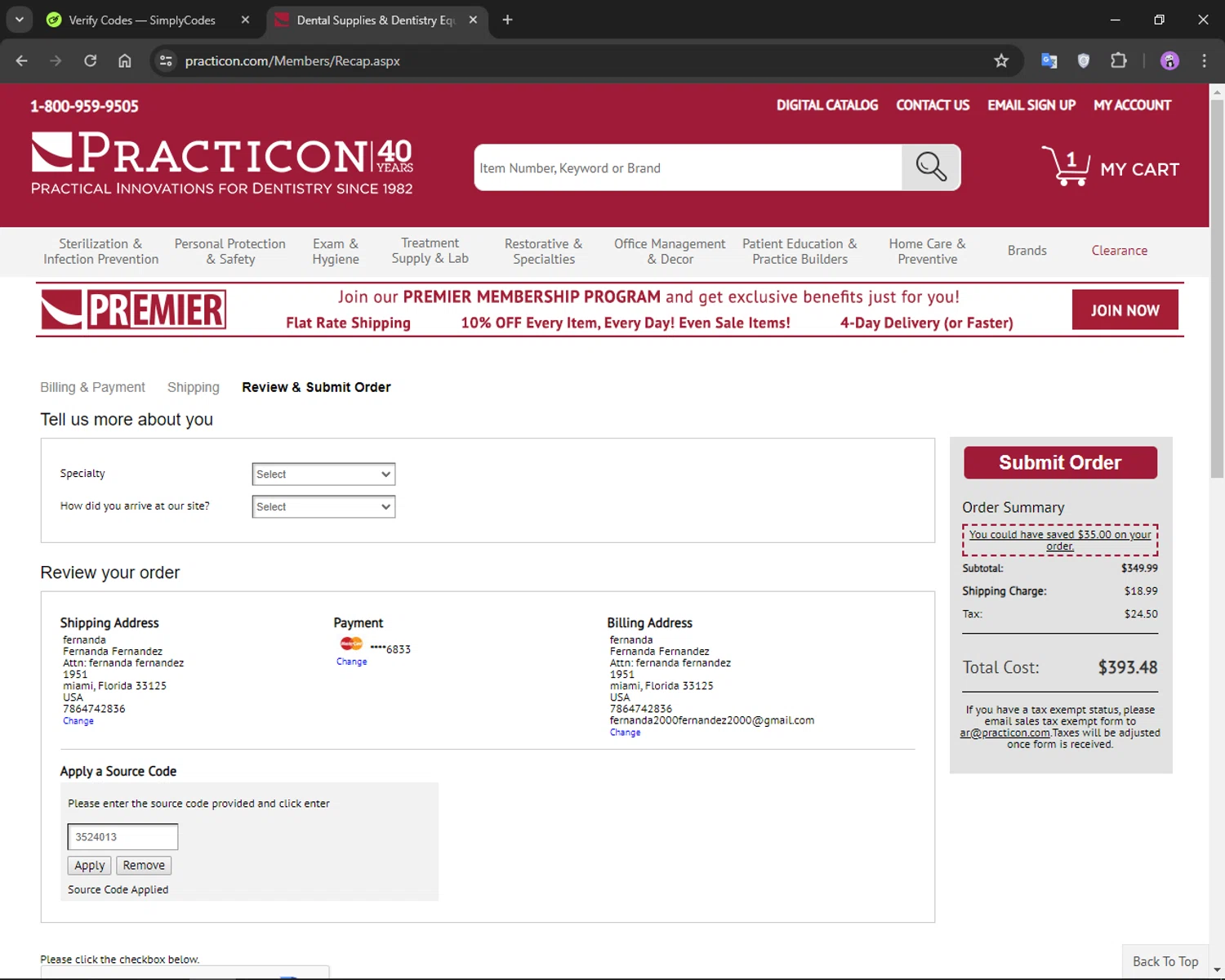View site information icon in address bar
This screenshot has width=1225, height=980.
tap(166, 60)
